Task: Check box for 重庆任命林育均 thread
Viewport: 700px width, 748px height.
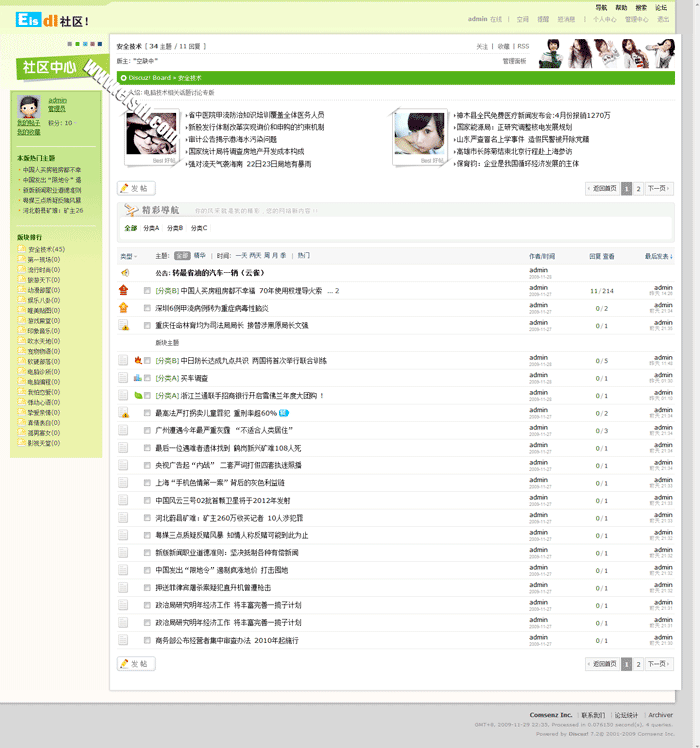Action: pyautogui.click(x=147, y=325)
